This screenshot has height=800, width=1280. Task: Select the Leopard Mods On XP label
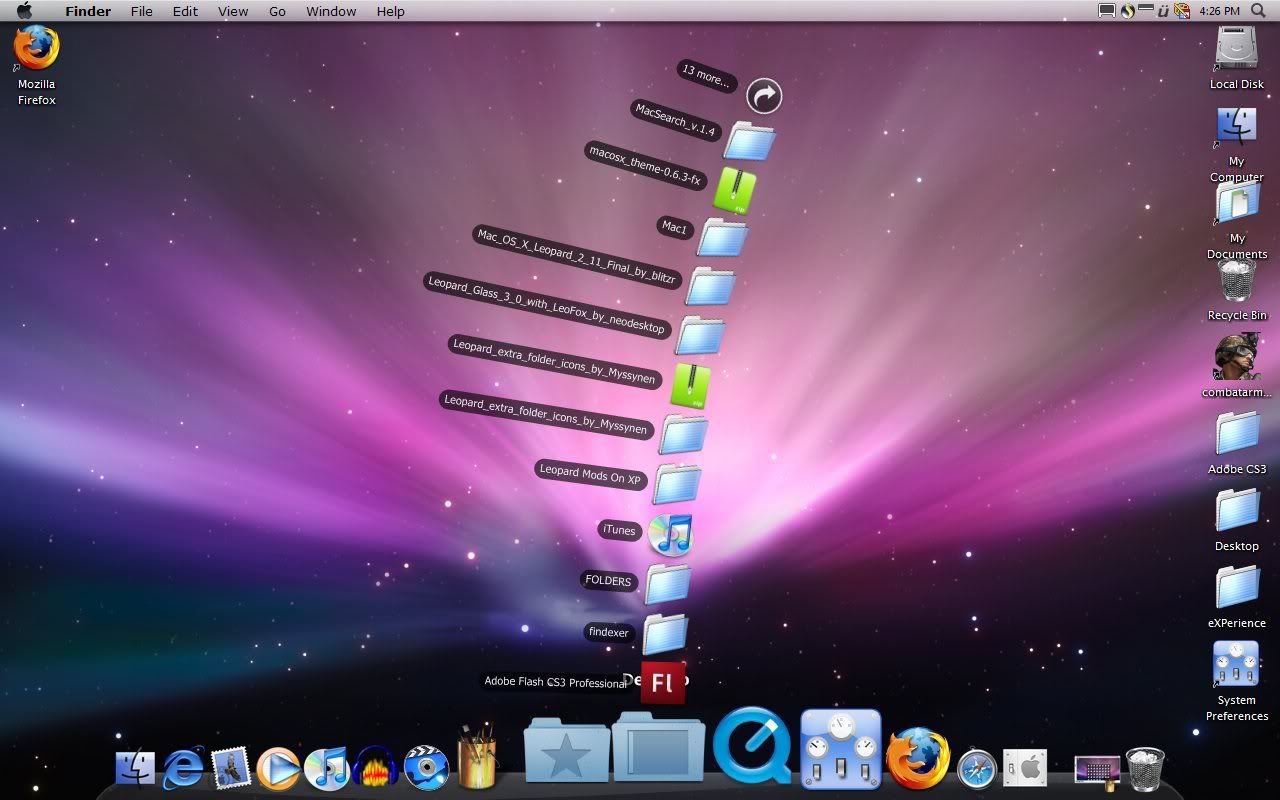pyautogui.click(x=590, y=474)
